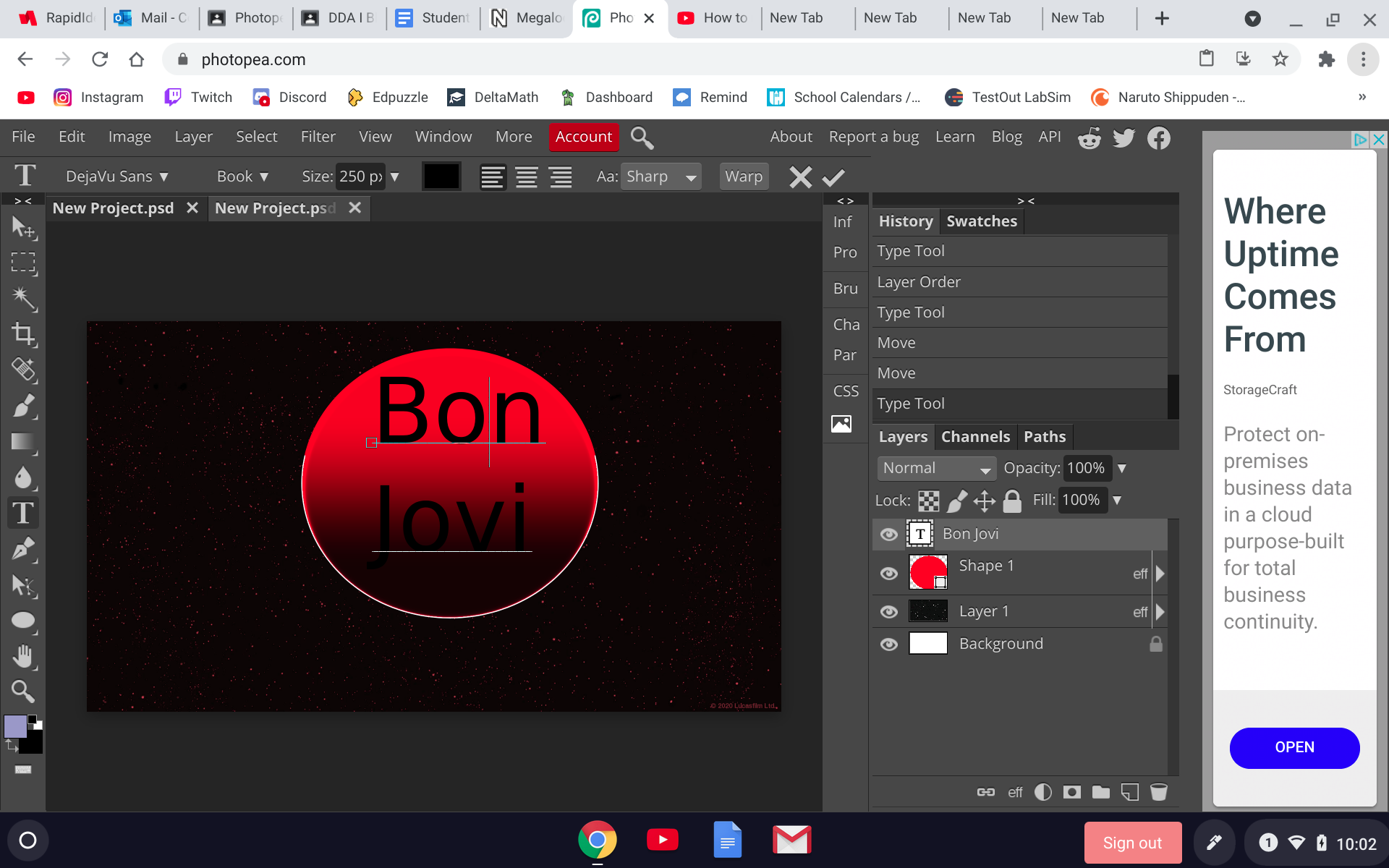The height and width of the screenshot is (868, 1389).
Task: Hide the Layer 1 layer
Action: (x=889, y=612)
